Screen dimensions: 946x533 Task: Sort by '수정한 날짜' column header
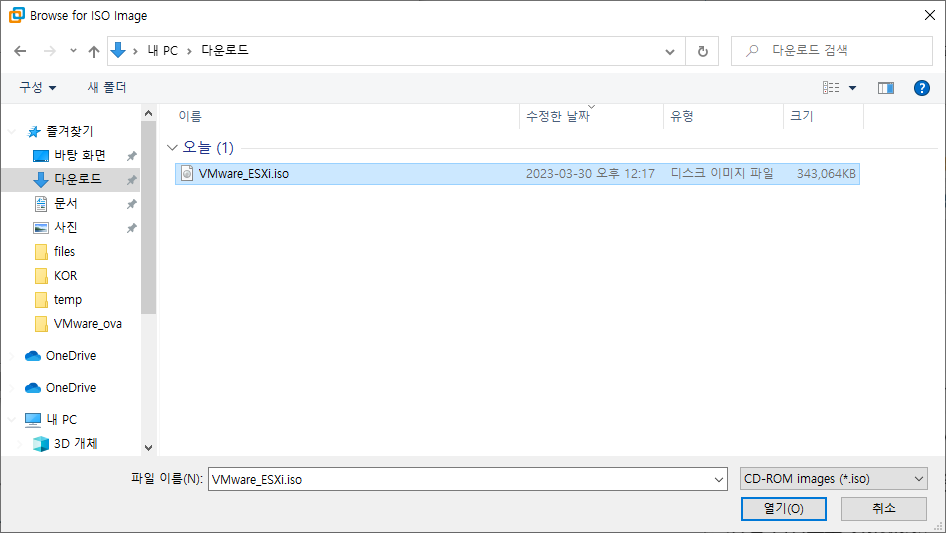tap(557, 116)
